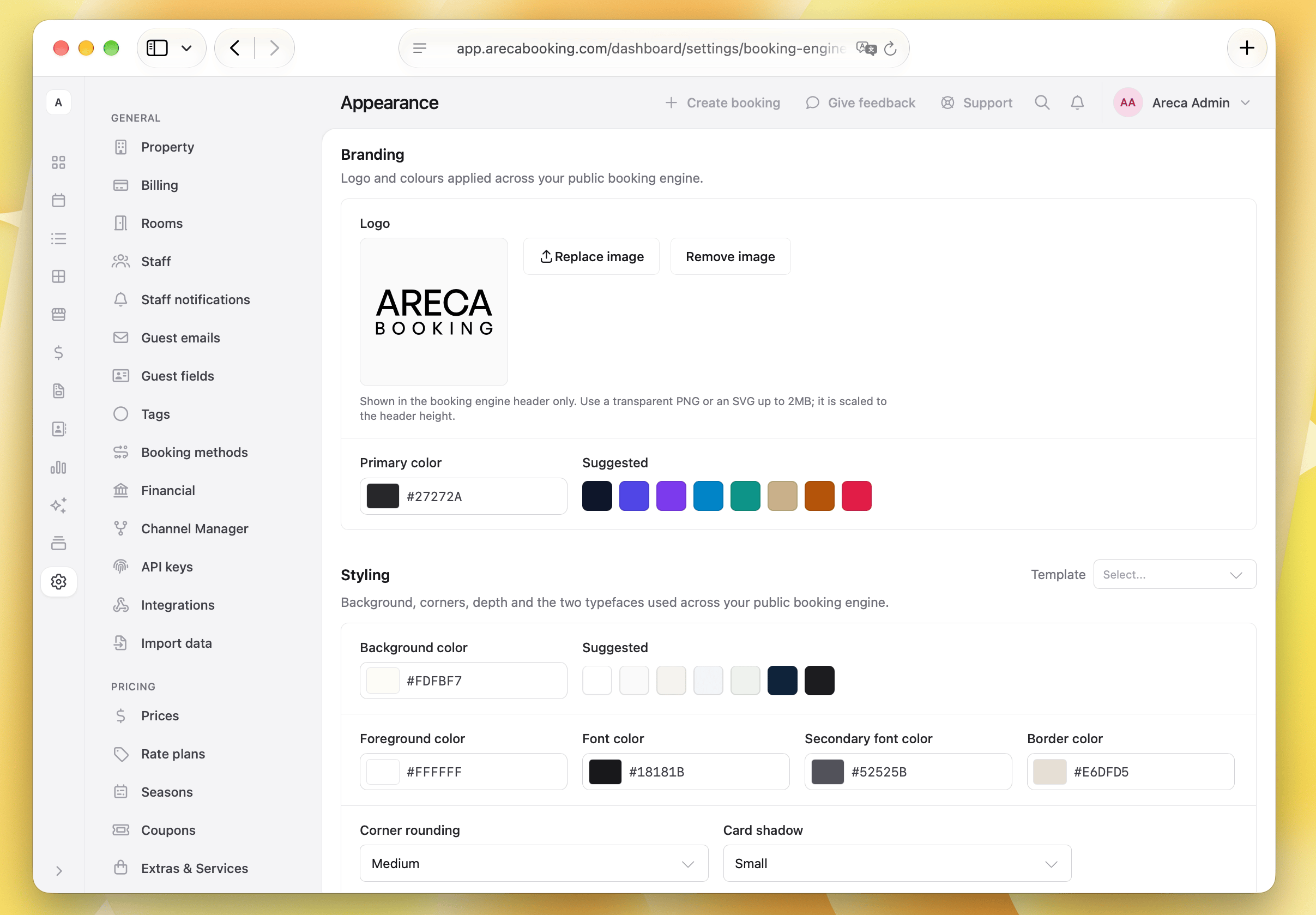Image resolution: width=1316 pixels, height=915 pixels.
Task: Click the translate icon in address bar
Action: point(866,49)
